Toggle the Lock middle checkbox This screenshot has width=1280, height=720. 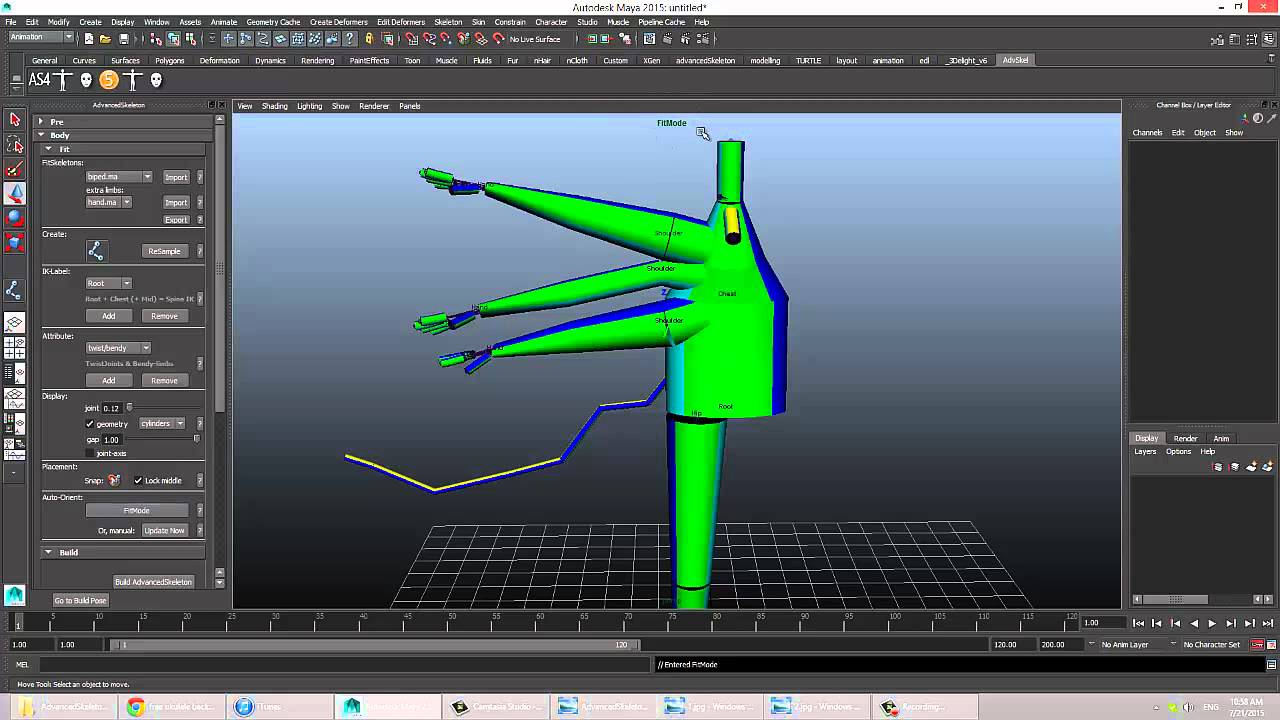pos(138,481)
